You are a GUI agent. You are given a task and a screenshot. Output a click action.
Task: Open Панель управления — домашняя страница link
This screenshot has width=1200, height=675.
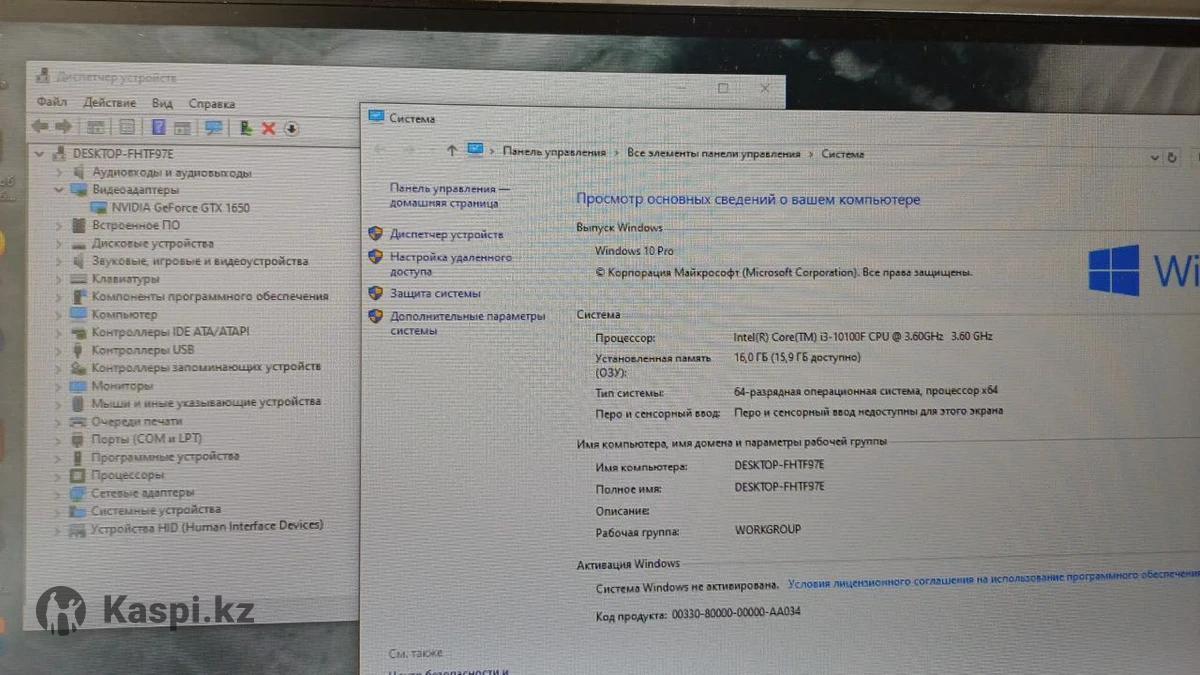[449, 195]
